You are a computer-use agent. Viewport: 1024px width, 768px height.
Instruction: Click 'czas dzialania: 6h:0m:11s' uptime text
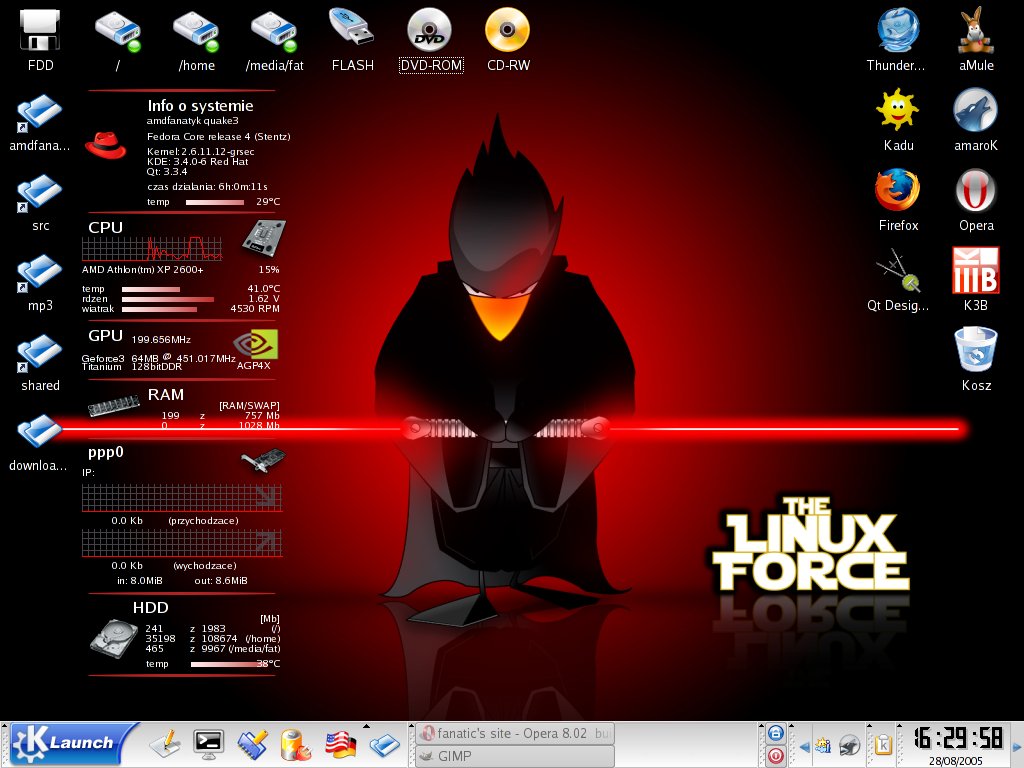[x=207, y=186]
